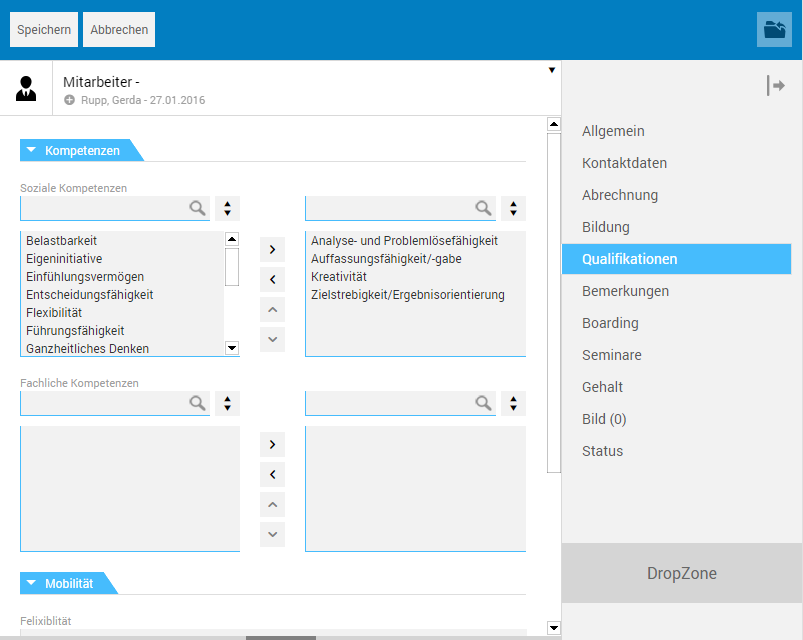The image size is (803, 640).
Task: Click search magnifier in left Soziale Kompetenzen field
Action: pyautogui.click(x=197, y=208)
